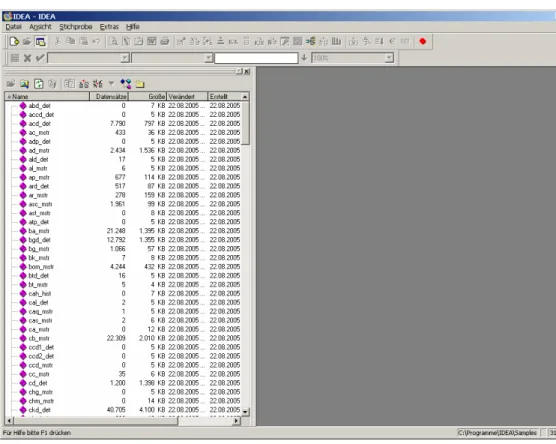
Task: Click the printer icon
Action: click(165, 41)
